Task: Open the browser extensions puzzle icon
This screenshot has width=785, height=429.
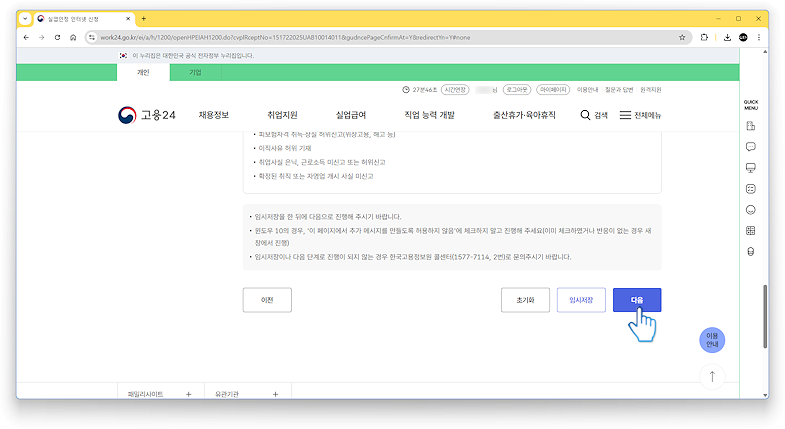Action: (x=704, y=38)
